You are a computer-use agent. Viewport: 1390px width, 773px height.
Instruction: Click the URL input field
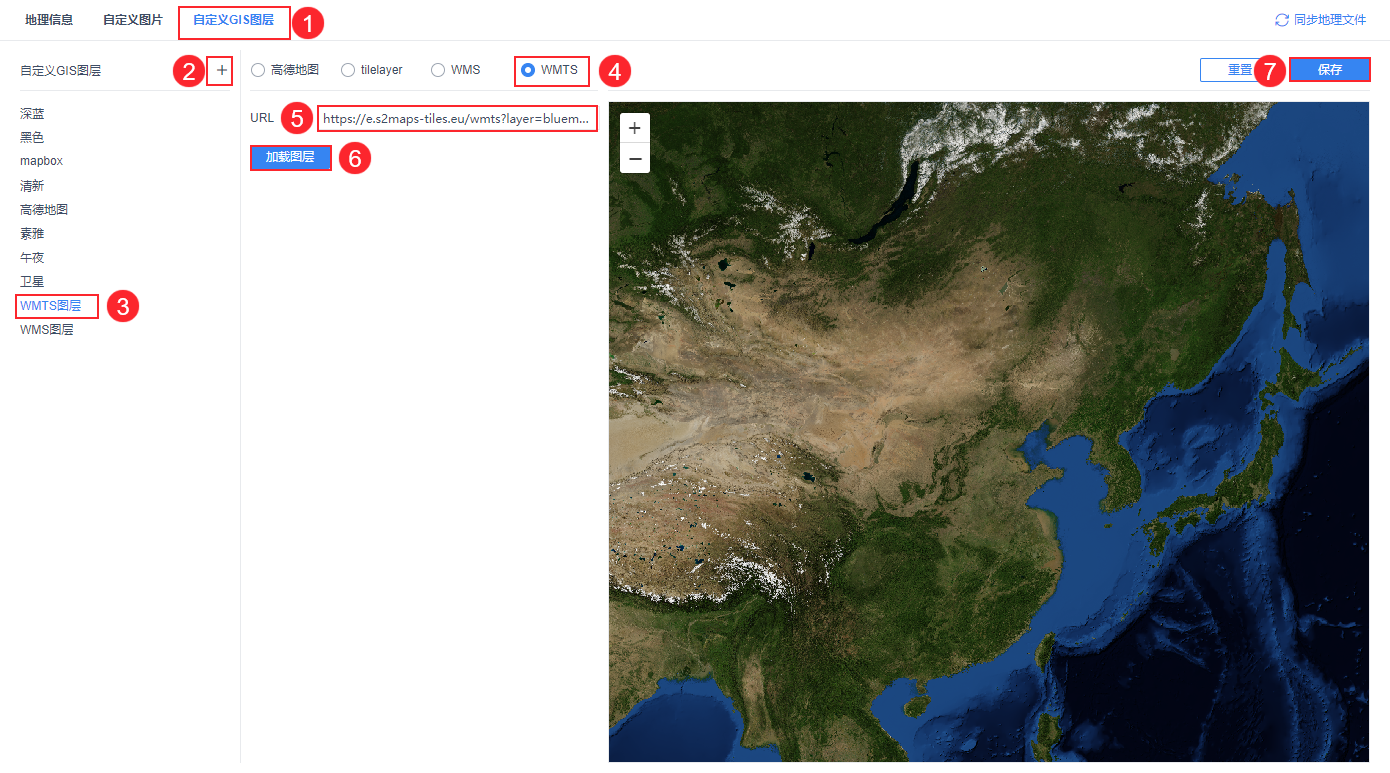tap(458, 118)
